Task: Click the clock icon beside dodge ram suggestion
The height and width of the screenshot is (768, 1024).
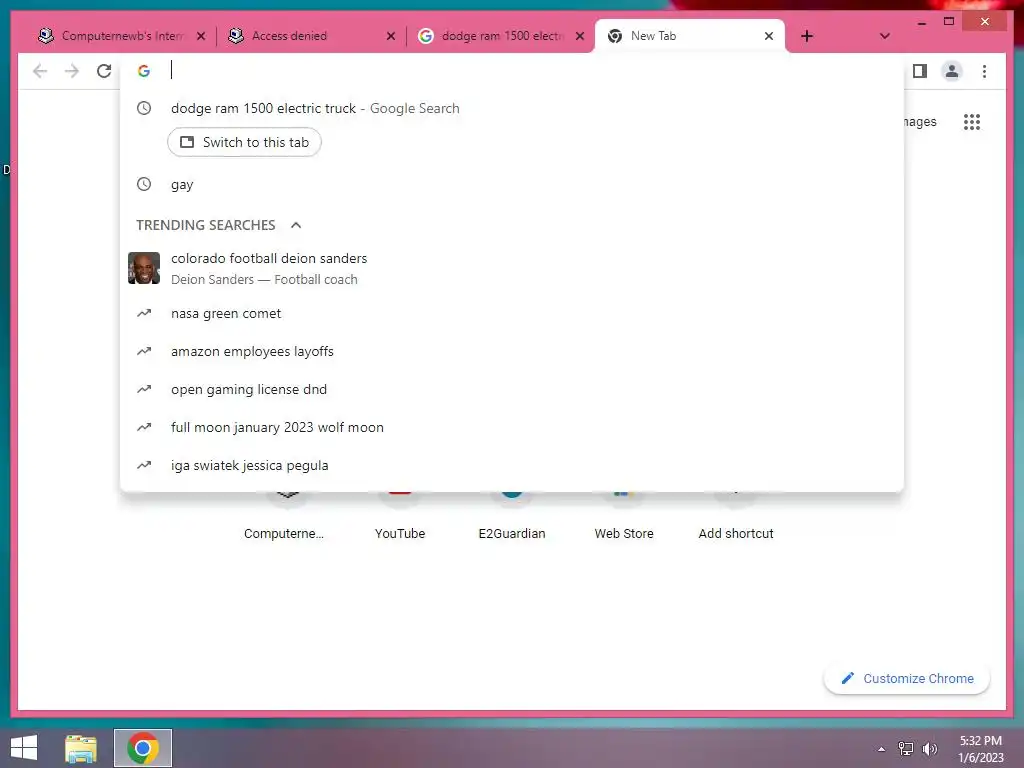Action: pyautogui.click(x=144, y=108)
